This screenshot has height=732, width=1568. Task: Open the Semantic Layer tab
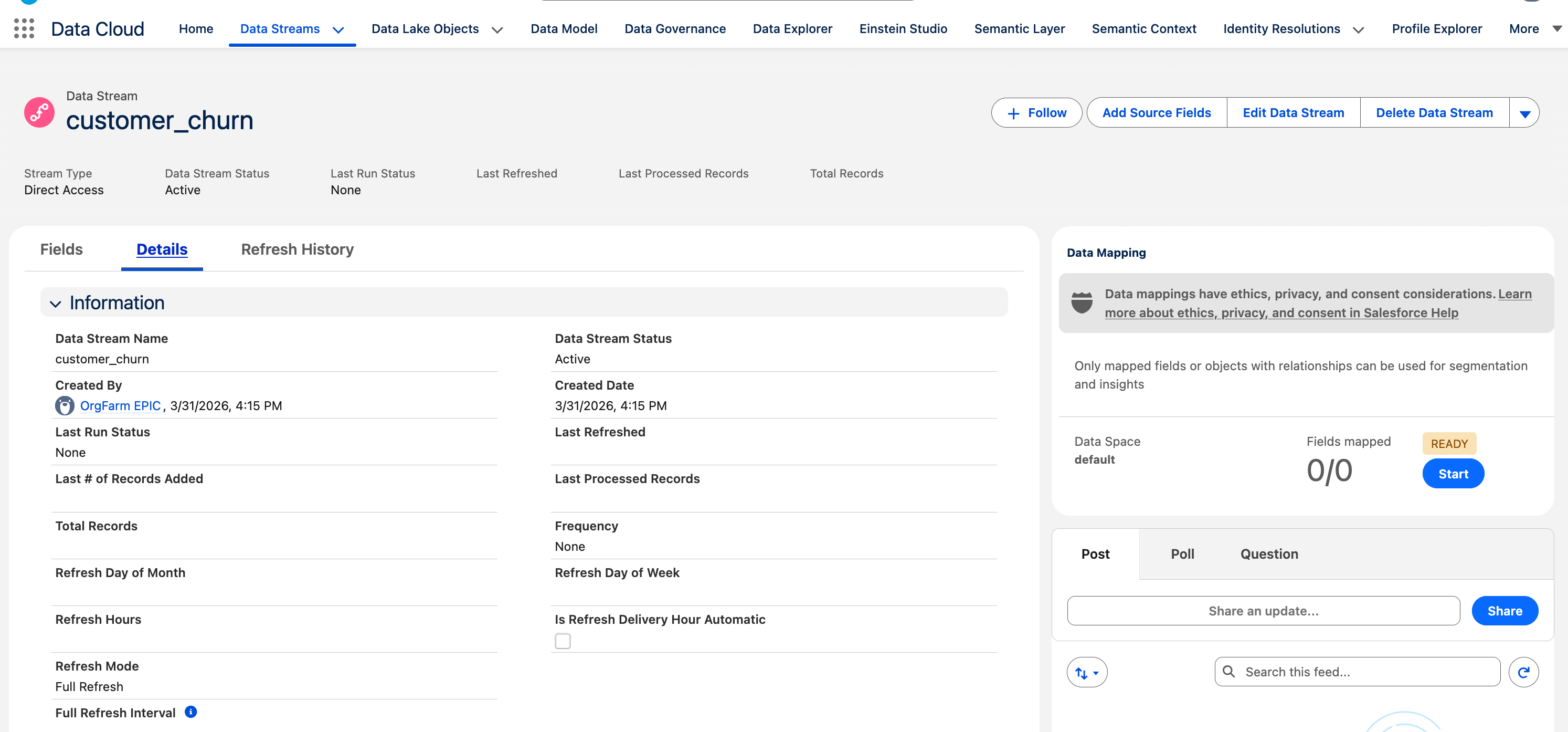pyautogui.click(x=1020, y=29)
